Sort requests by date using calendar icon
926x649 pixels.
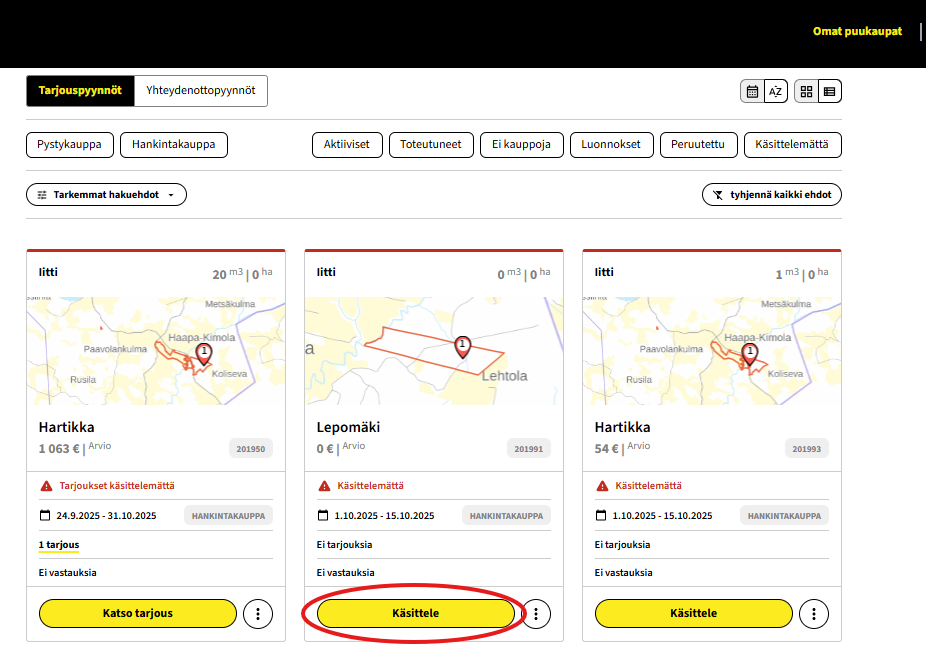coord(752,92)
